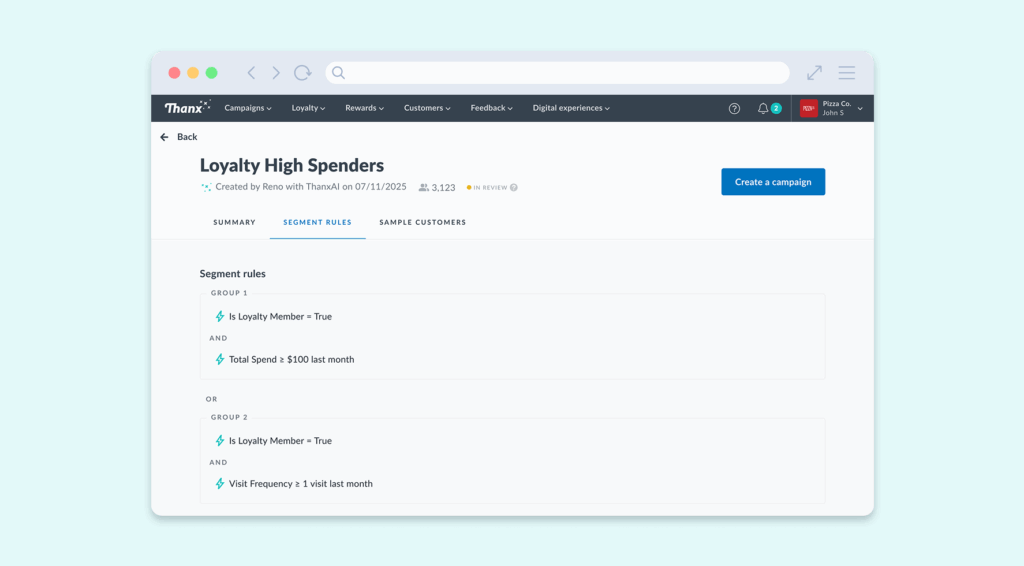Click the browser hamburger menu icon

tap(846, 73)
